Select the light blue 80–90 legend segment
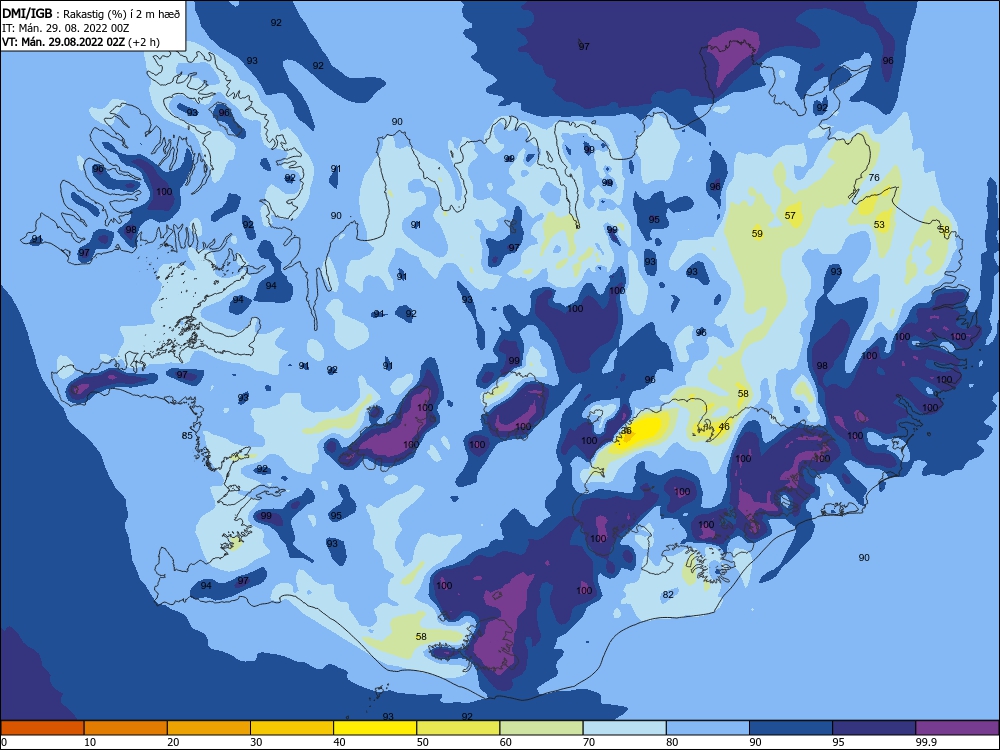1000x750 pixels. (708, 728)
